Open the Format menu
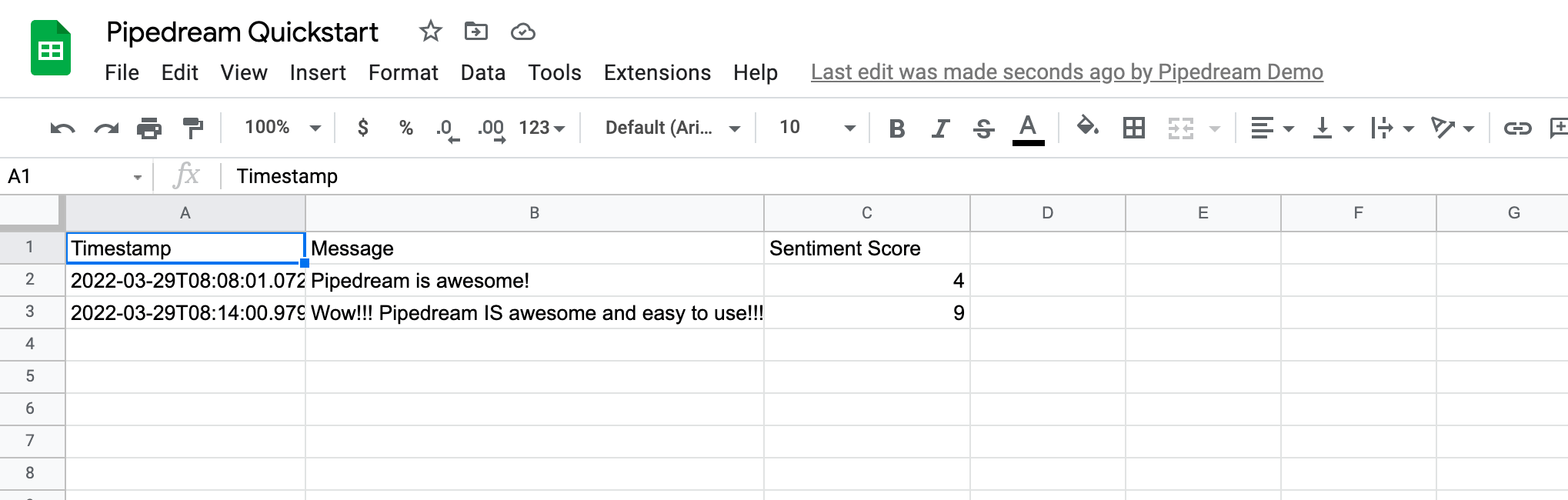 403,72
